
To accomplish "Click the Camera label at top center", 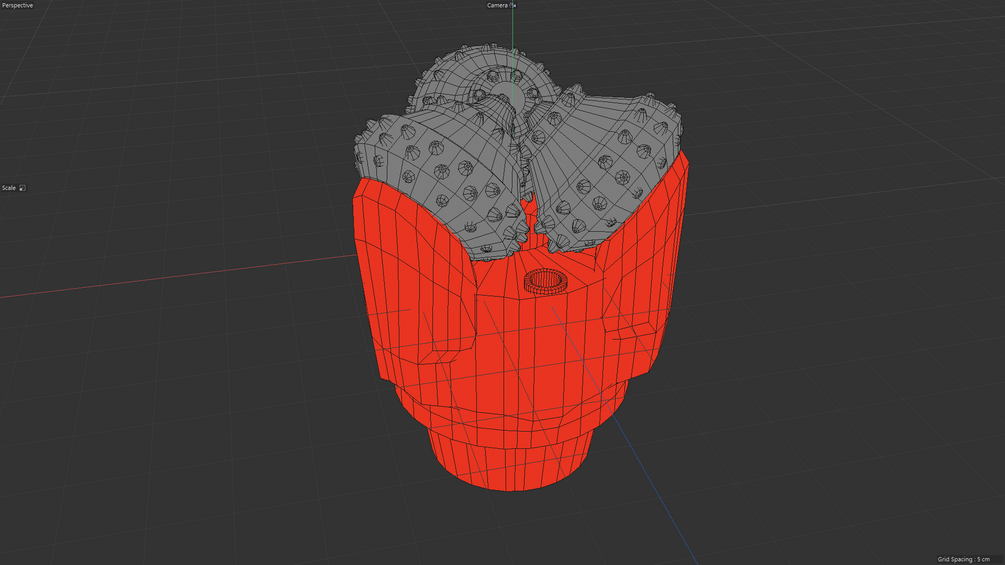I will (497, 5).
